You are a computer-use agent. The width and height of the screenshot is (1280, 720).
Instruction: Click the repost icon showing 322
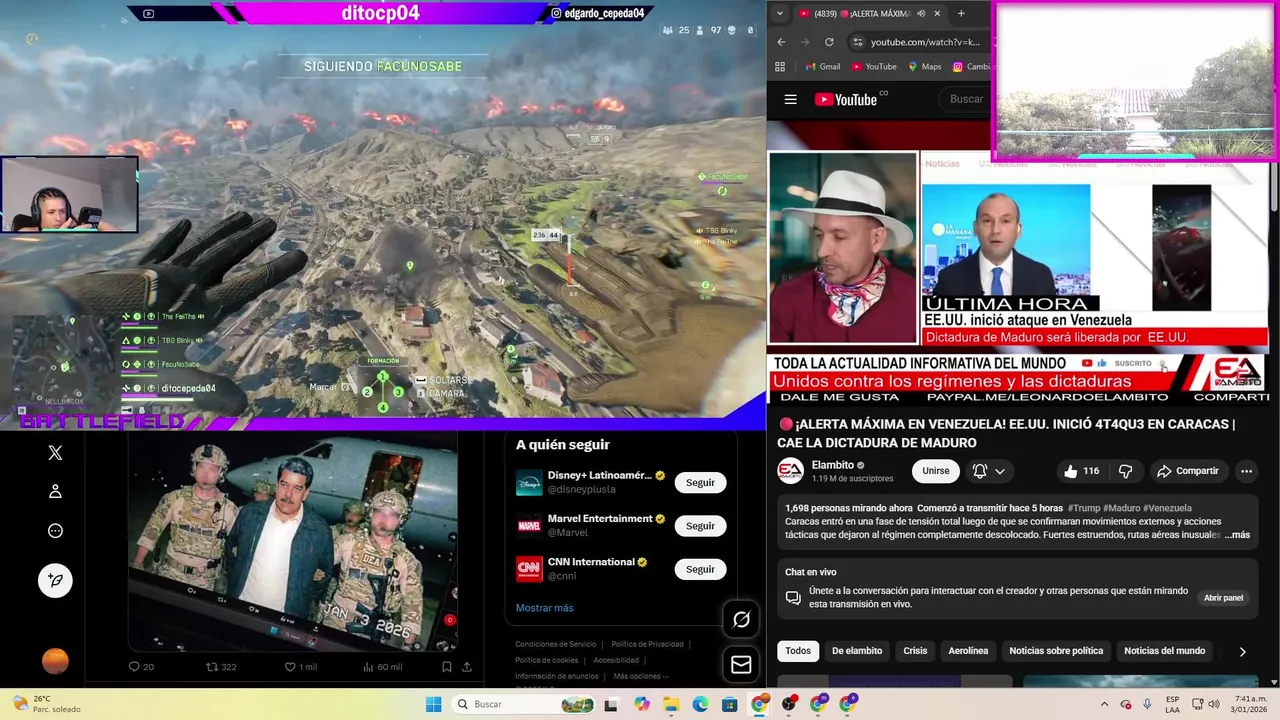212,667
